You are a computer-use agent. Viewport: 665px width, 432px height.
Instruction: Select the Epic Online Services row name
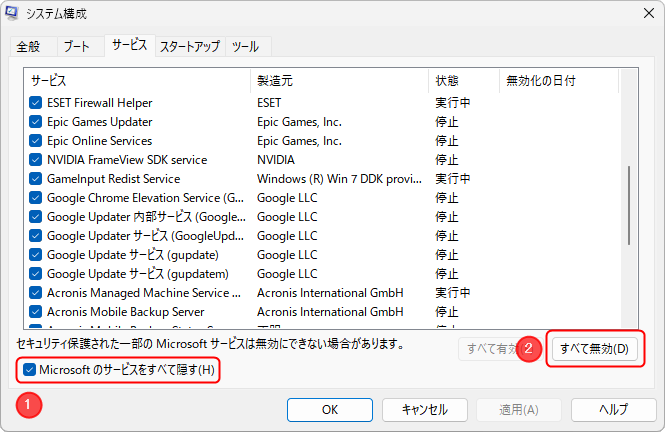(x=99, y=141)
